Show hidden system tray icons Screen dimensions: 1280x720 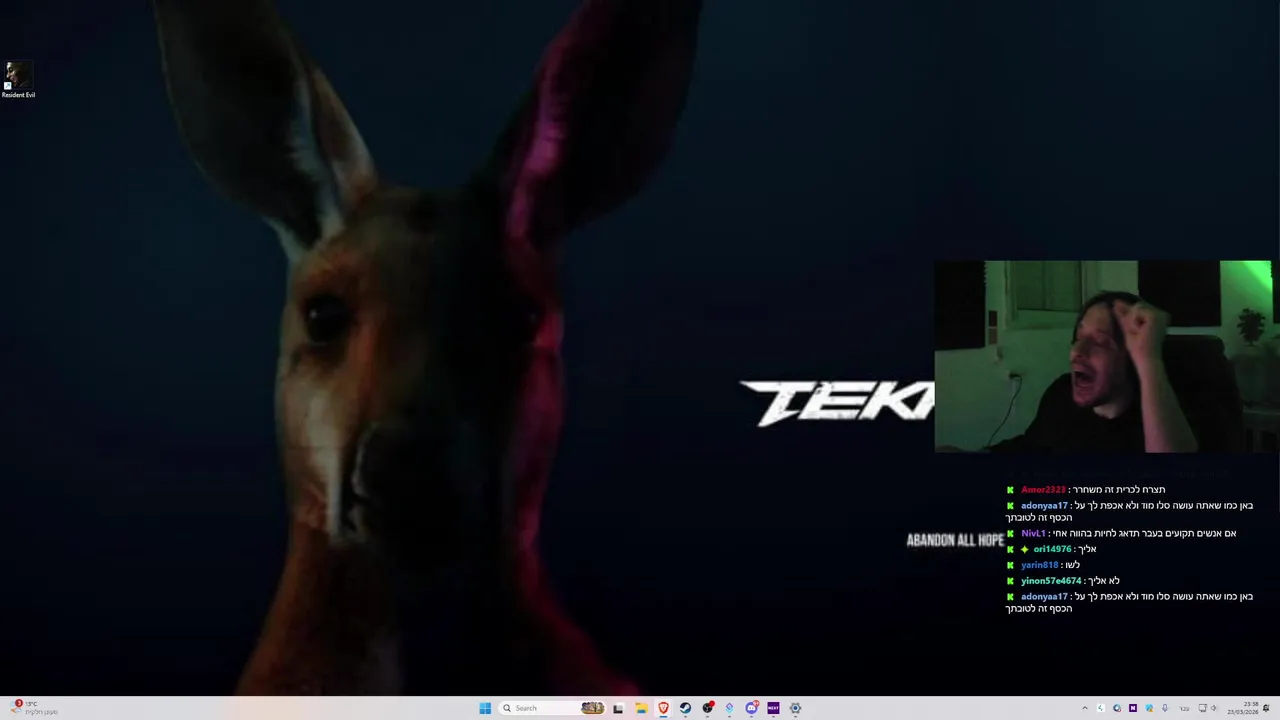coord(1085,708)
